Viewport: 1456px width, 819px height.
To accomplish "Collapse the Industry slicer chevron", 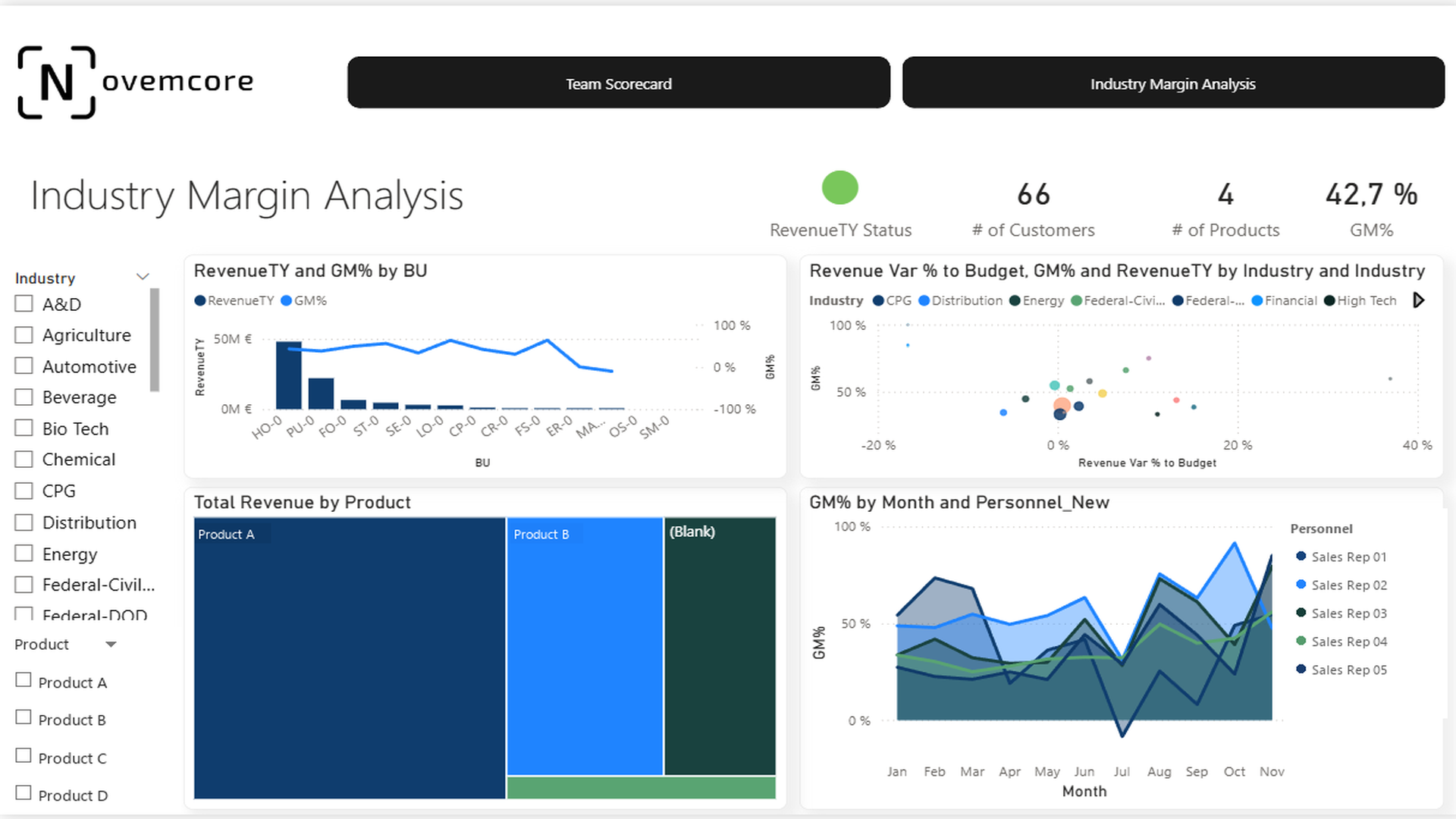I will click(x=143, y=277).
